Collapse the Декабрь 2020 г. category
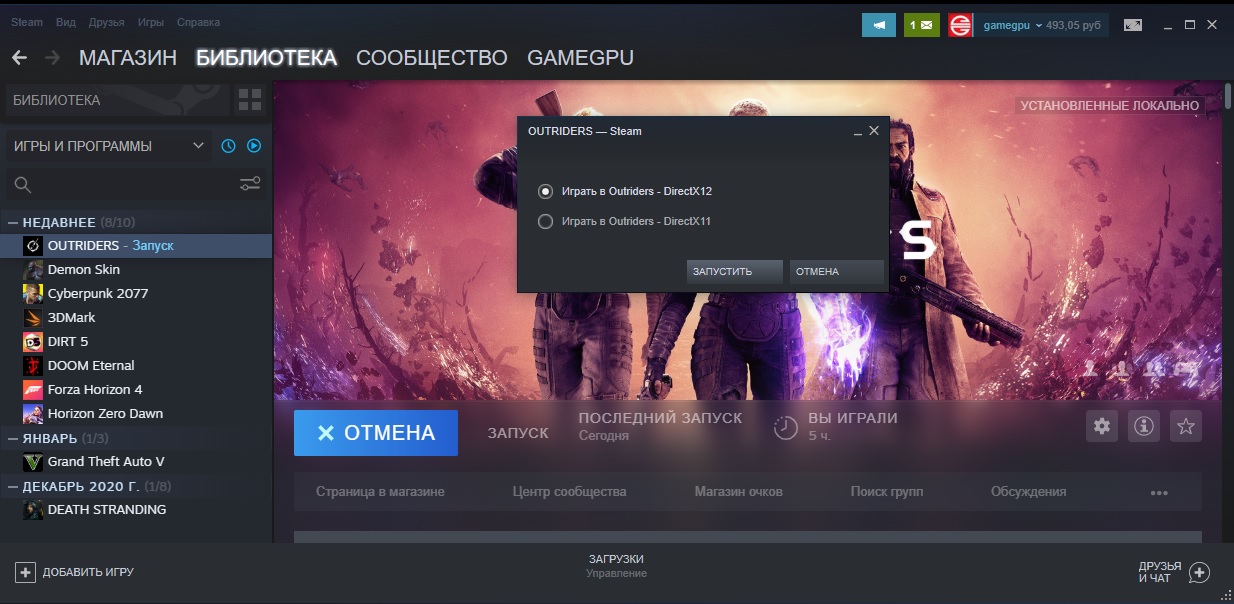 pos(13,486)
